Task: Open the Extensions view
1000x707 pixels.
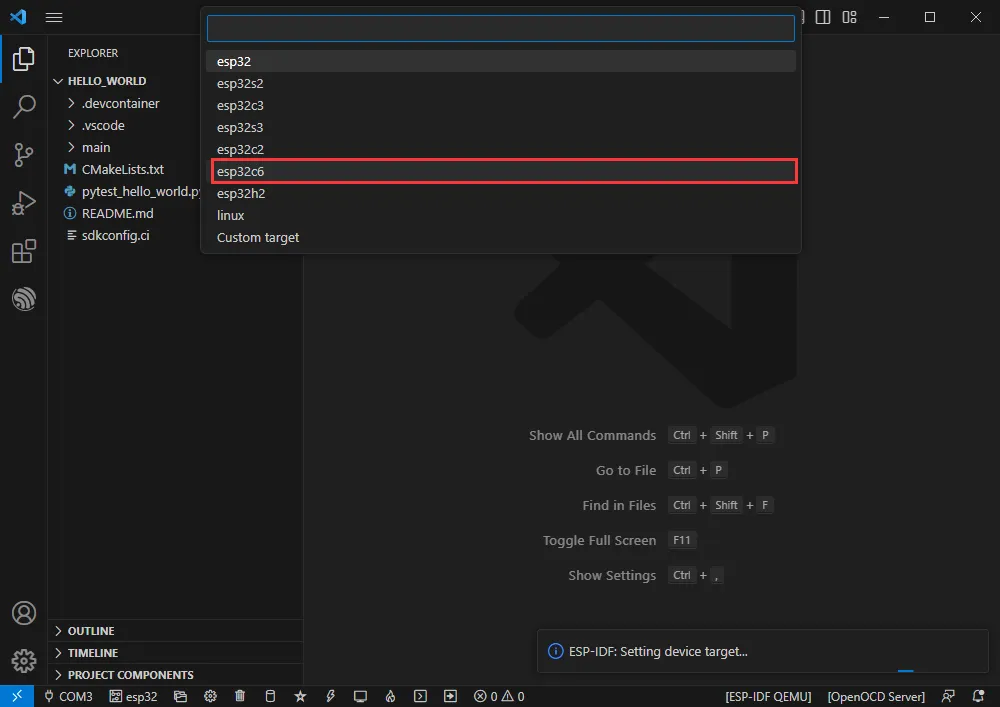Action: point(24,252)
